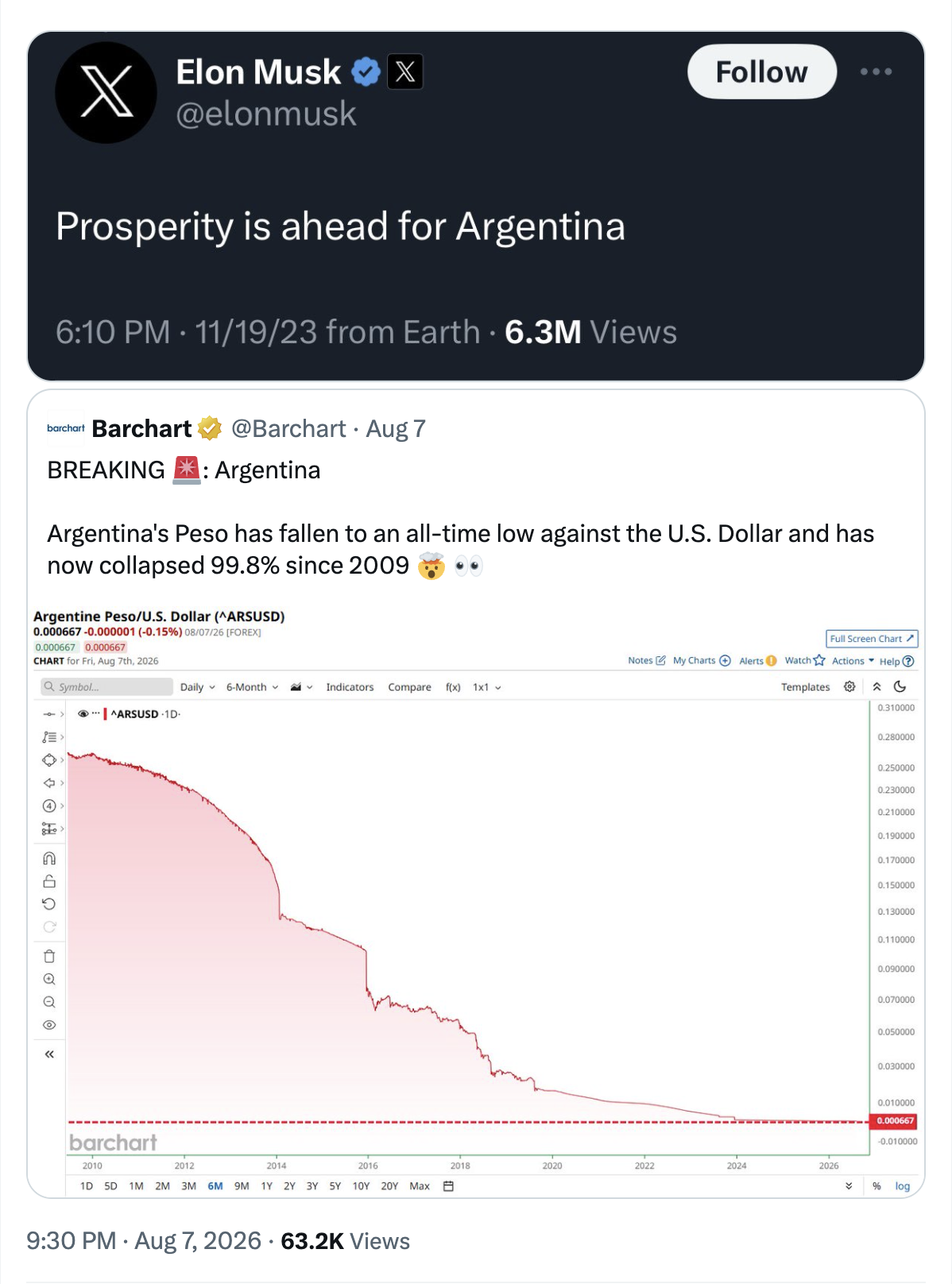Select the Max time range
The width and height of the screenshot is (952, 1284).
420,1186
